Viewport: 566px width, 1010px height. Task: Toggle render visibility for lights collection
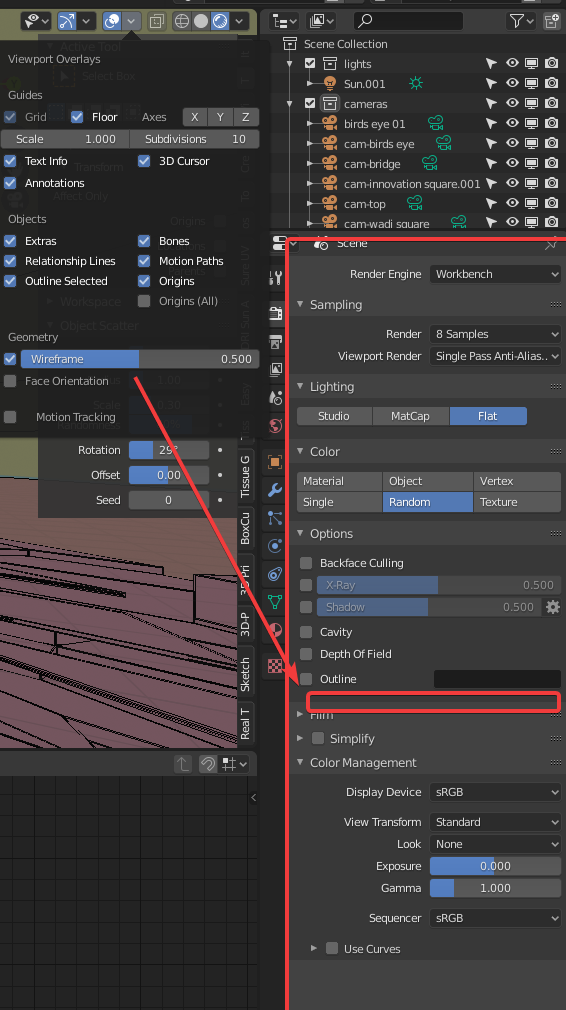[x=551, y=64]
